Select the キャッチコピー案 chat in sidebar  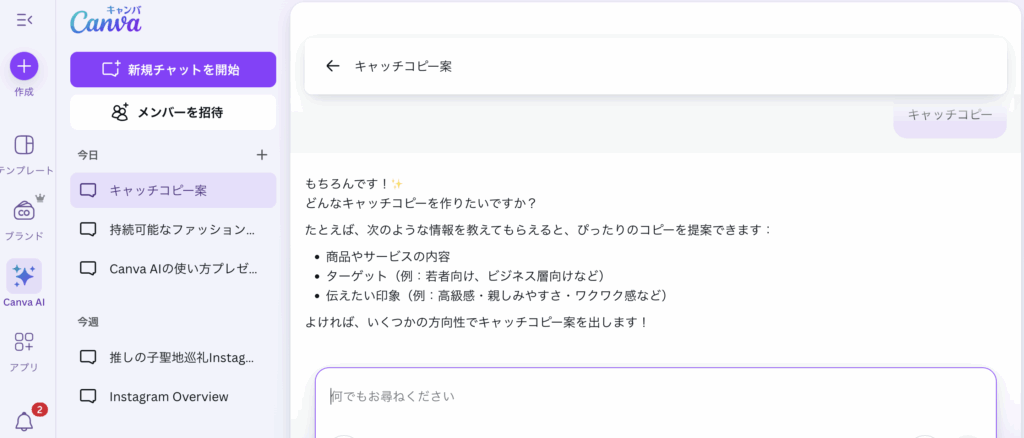173,190
